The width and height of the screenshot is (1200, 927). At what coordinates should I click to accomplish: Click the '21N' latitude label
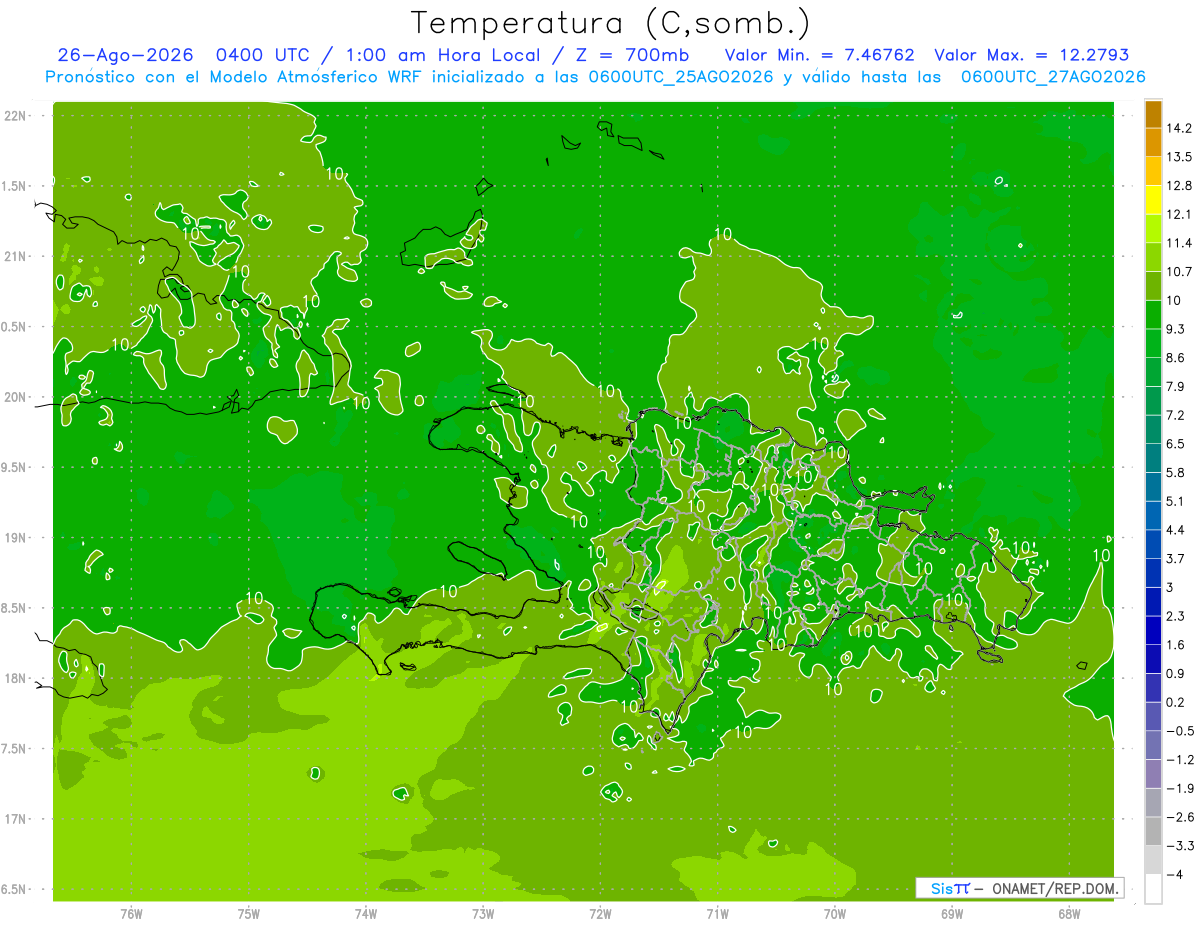14,256
